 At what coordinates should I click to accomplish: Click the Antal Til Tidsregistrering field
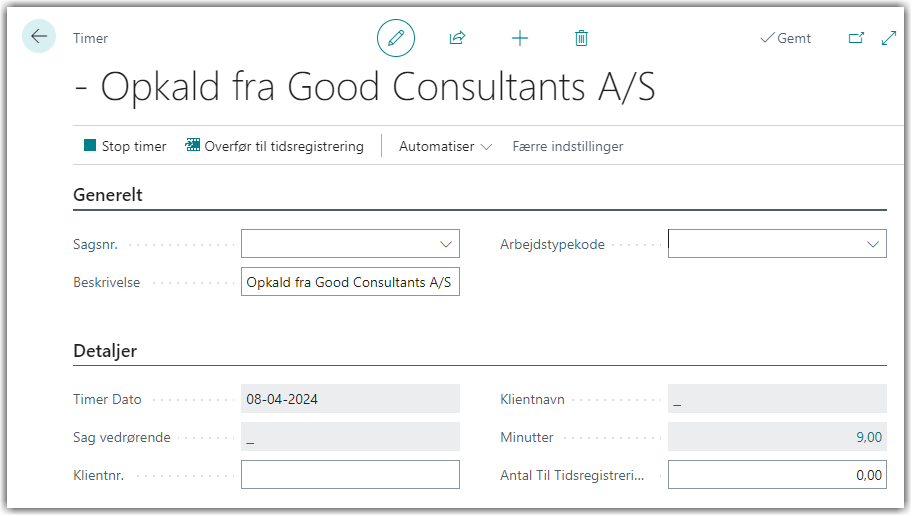pos(776,475)
